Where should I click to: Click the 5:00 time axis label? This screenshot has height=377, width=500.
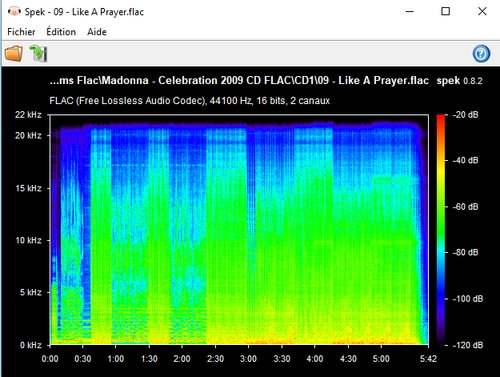381,359
